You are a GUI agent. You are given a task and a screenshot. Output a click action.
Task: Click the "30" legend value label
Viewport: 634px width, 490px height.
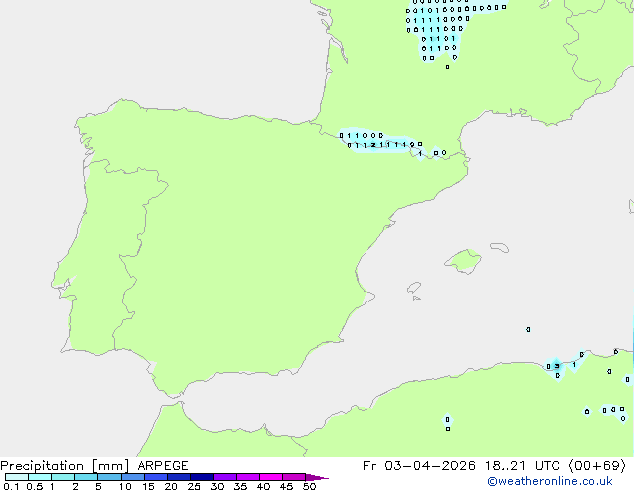coord(217,486)
